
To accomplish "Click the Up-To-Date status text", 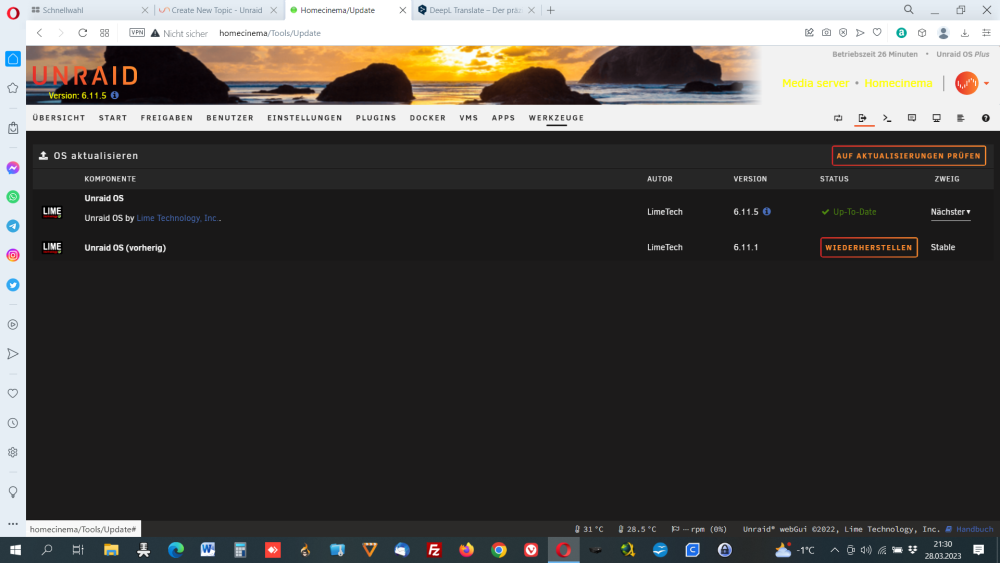I will (x=855, y=212).
